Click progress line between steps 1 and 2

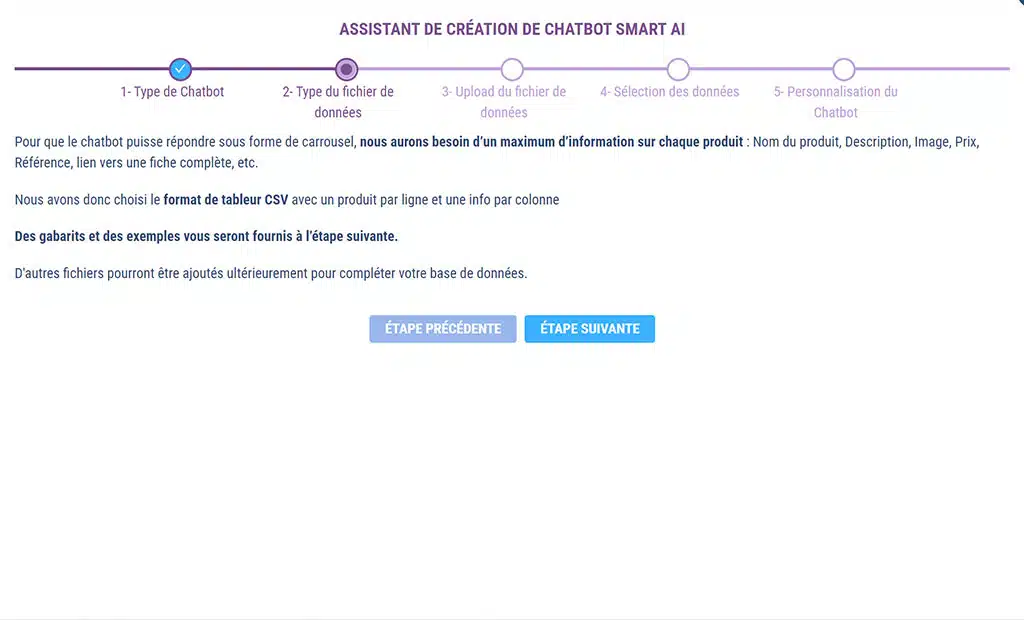263,69
